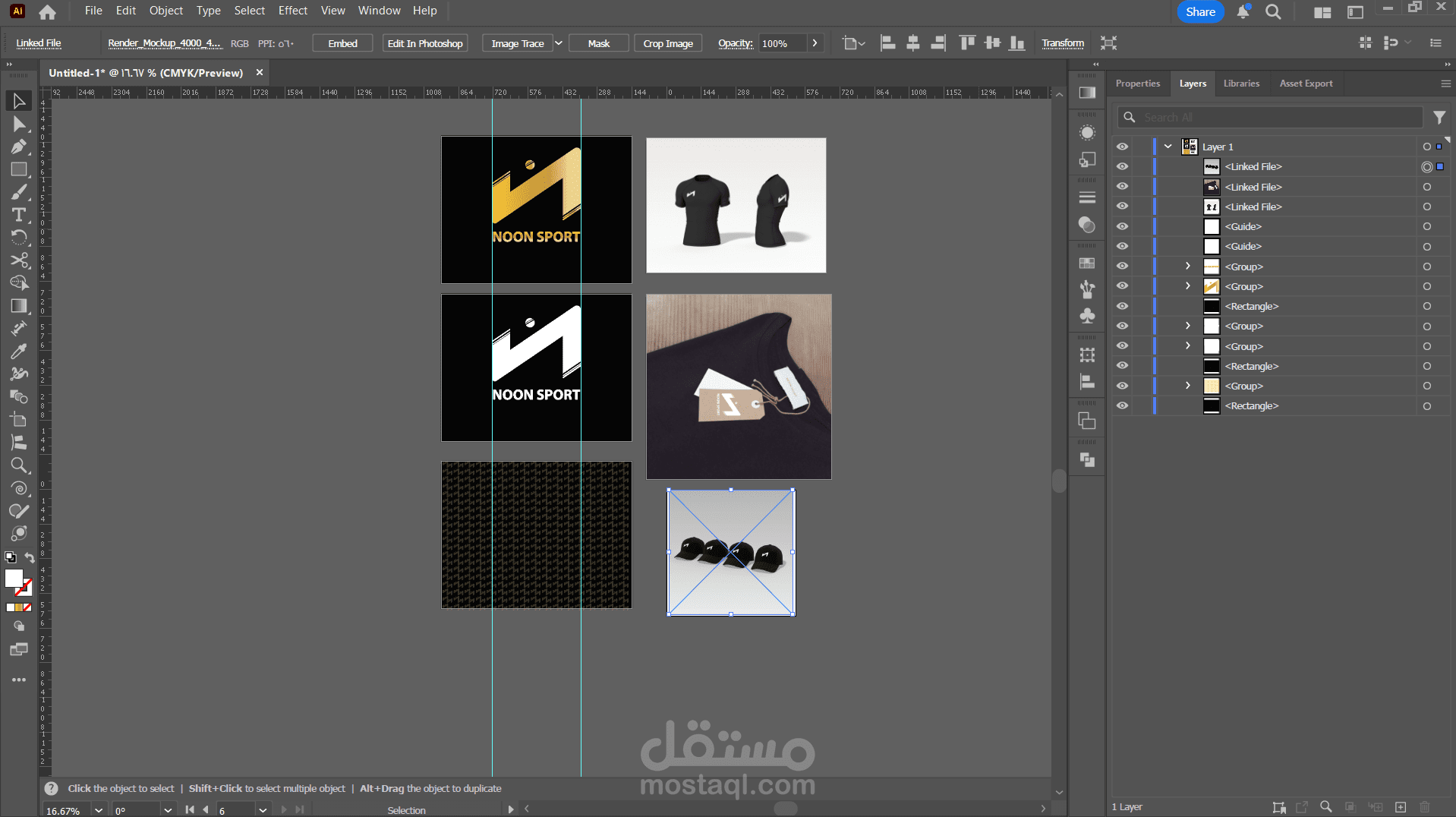Toggle visibility of the third Linked File
The image size is (1456, 817).
pos(1122,207)
